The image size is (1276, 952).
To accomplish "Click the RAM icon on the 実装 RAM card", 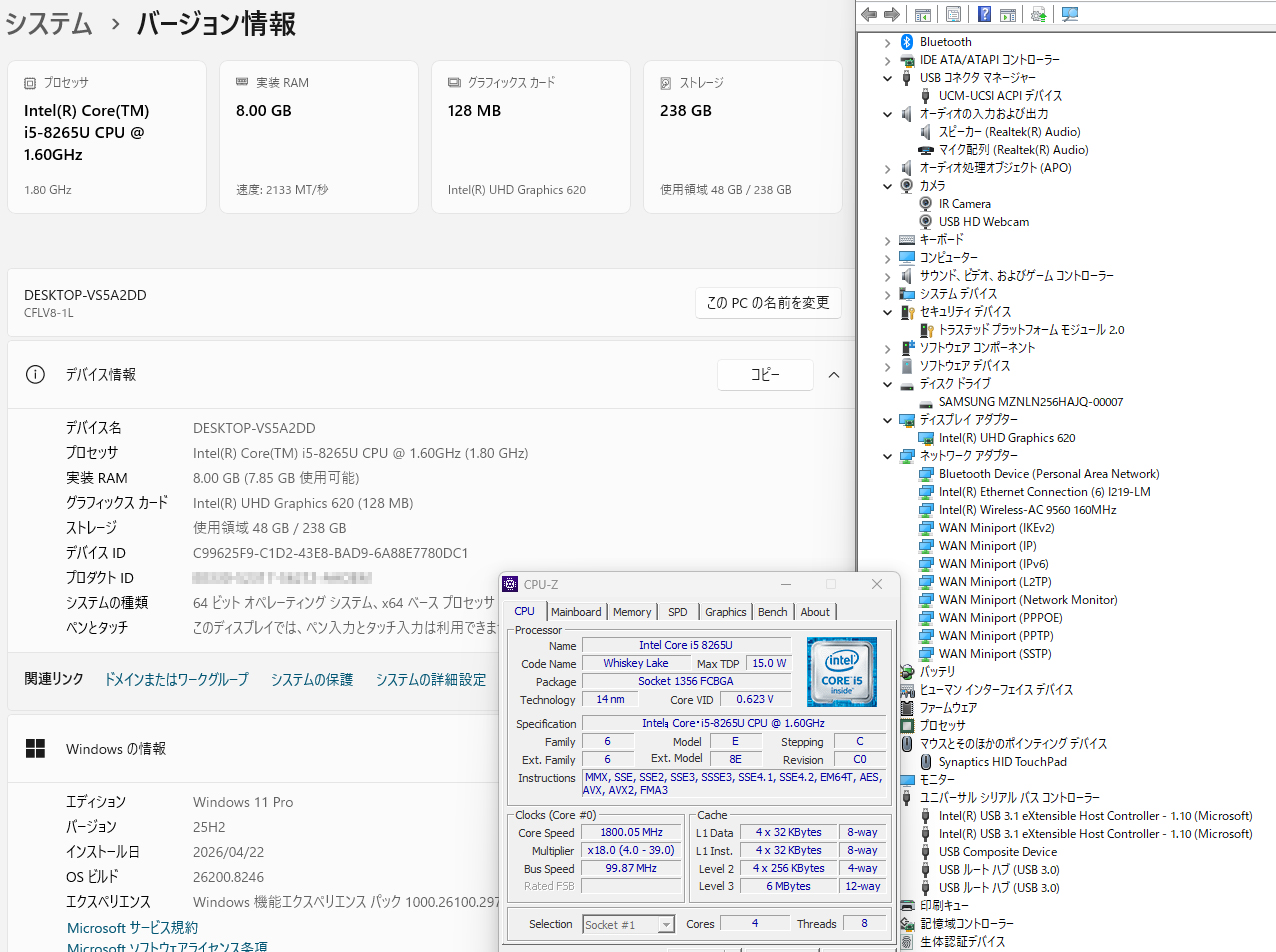I will coord(242,83).
